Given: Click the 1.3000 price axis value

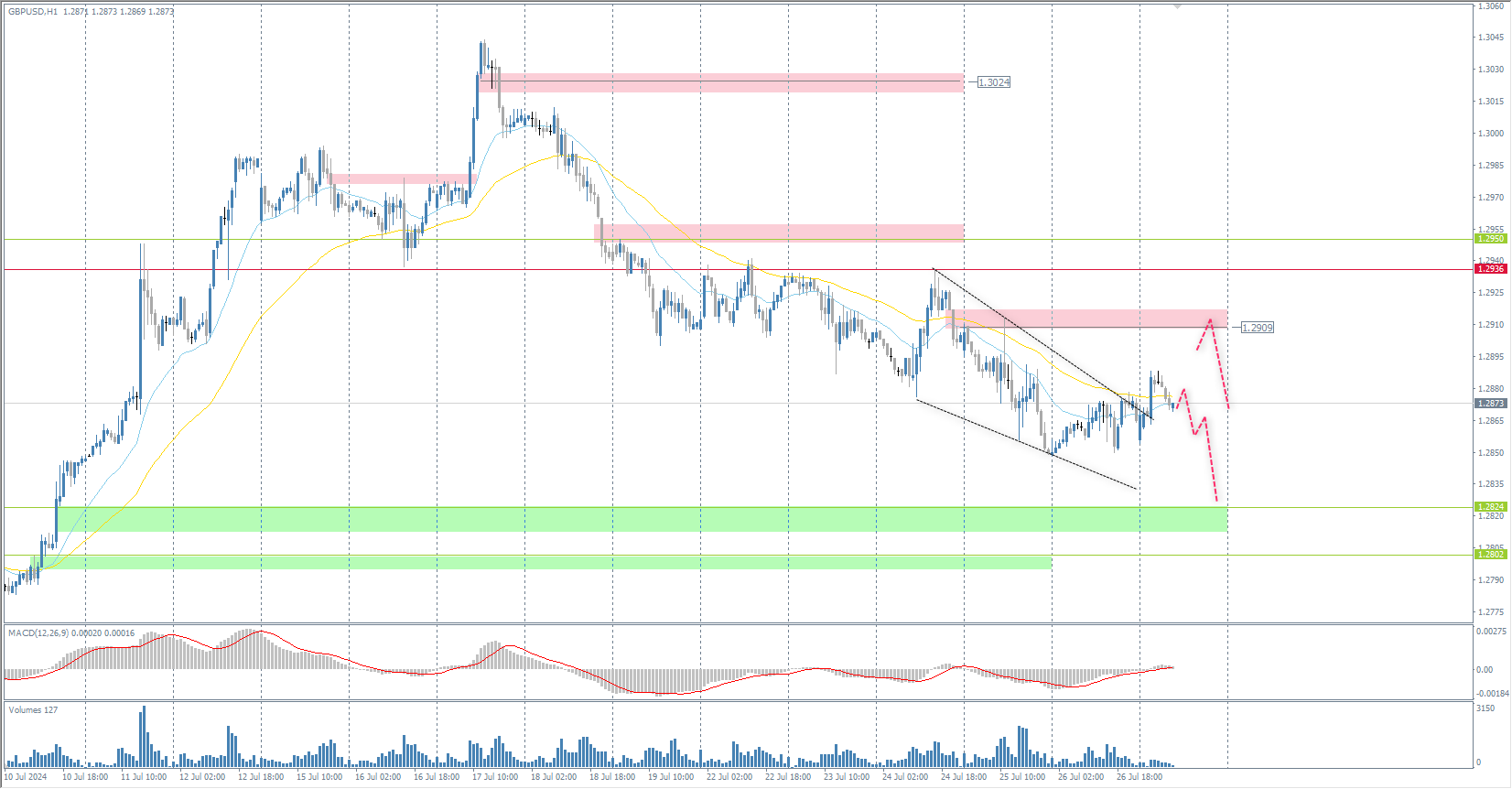Looking at the screenshot, I should coord(1491,134).
